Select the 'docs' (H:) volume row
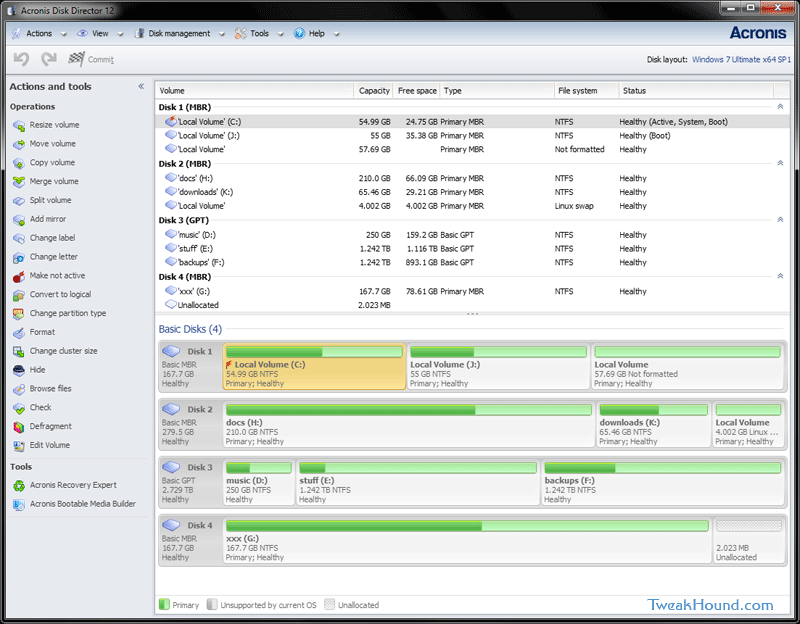This screenshot has width=800, height=624. click(472, 179)
